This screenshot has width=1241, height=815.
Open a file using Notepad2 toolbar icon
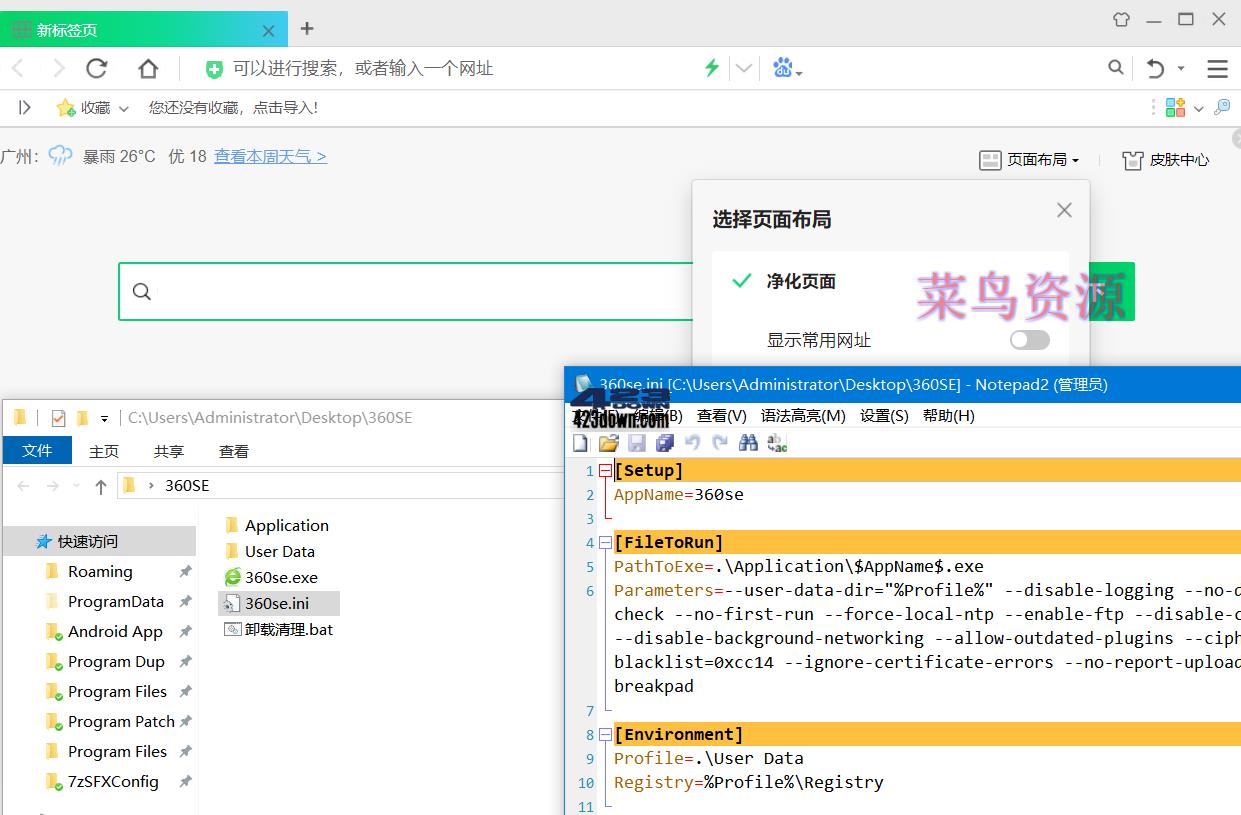pos(609,443)
